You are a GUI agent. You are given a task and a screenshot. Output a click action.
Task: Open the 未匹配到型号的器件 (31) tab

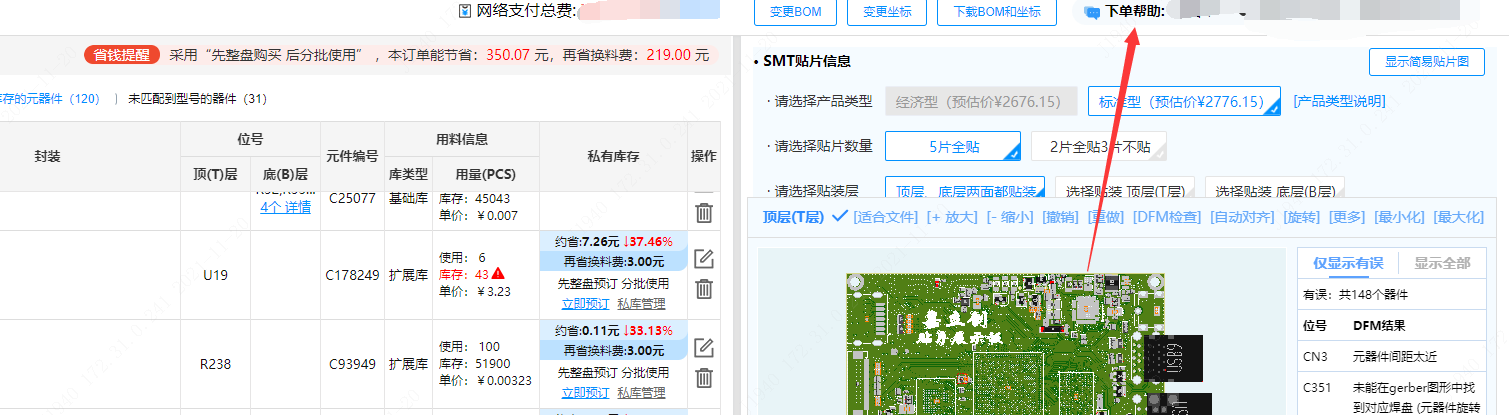pyautogui.click(x=197, y=99)
